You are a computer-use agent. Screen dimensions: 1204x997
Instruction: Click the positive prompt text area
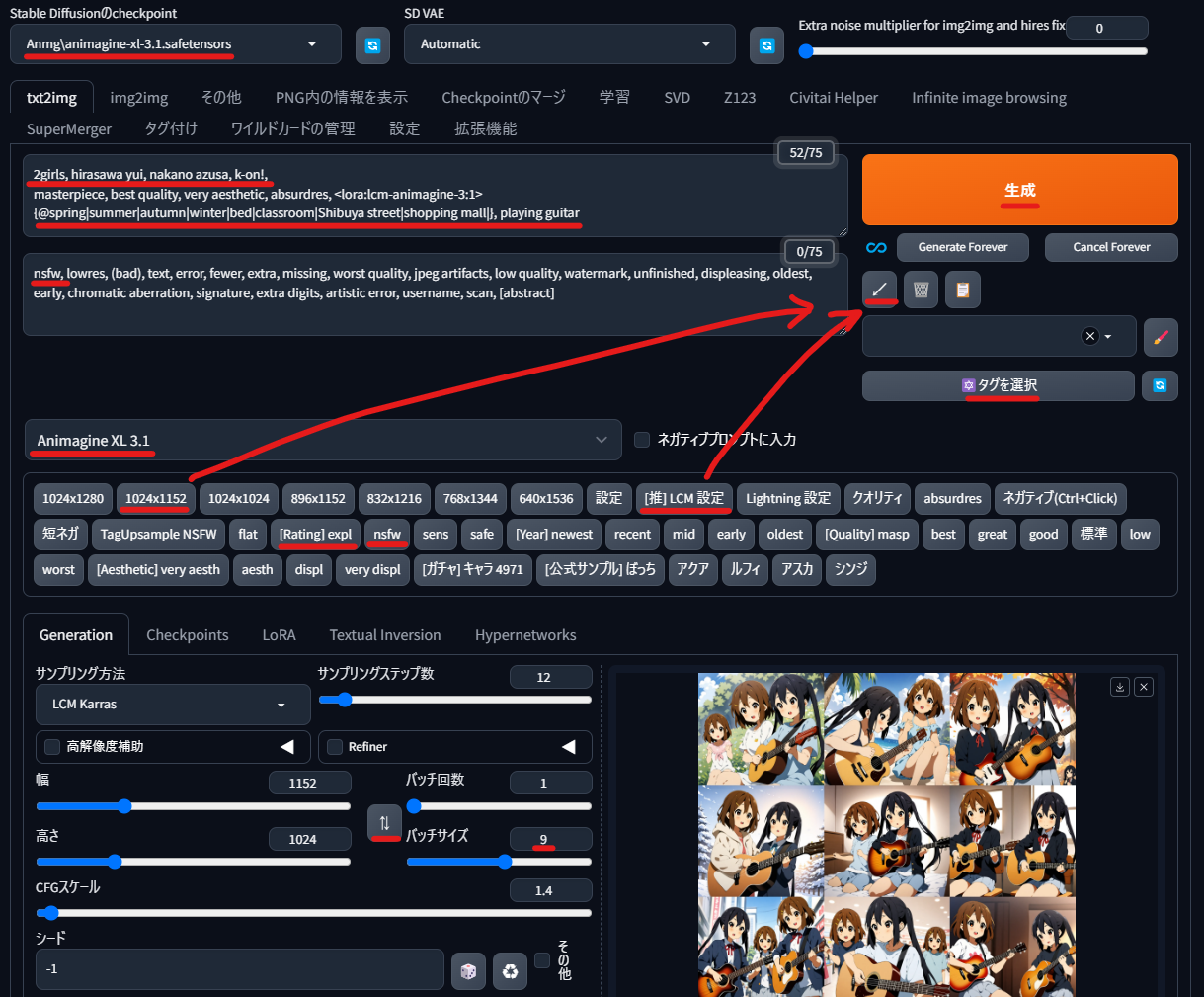pos(436,195)
